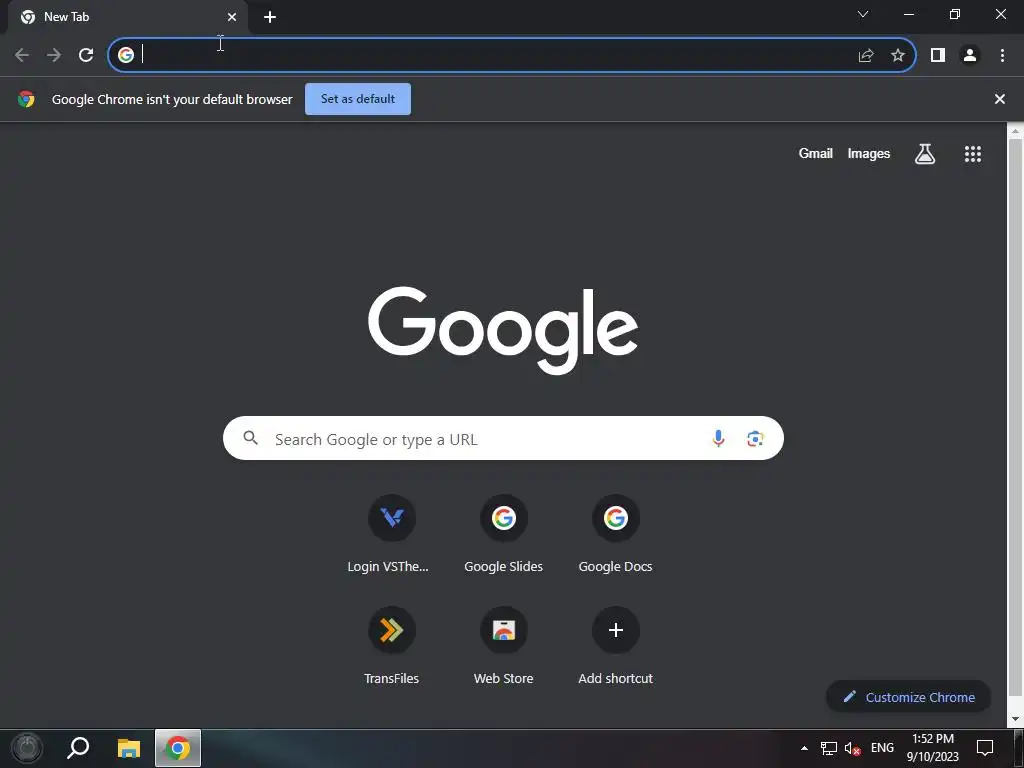Open the Search Labs flask icon
This screenshot has width=1024, height=768.
pos(925,153)
